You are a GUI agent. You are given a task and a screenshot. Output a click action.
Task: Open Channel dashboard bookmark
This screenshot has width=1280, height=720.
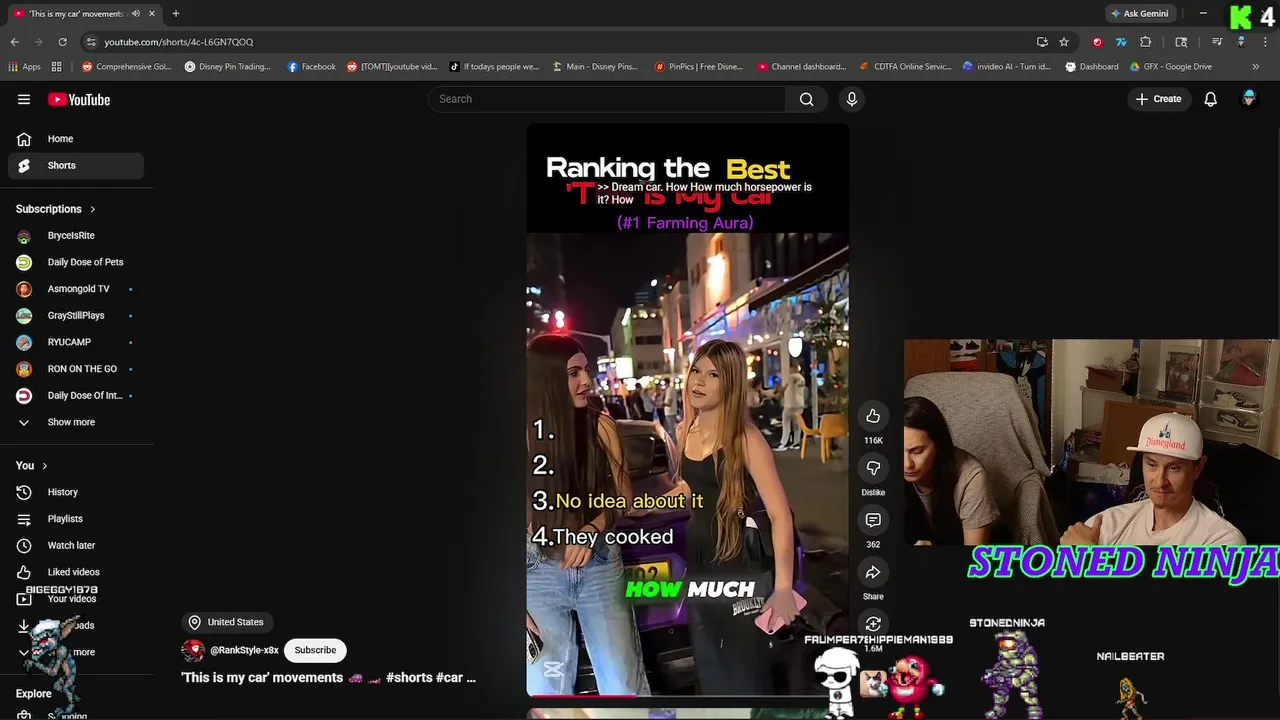point(801,67)
